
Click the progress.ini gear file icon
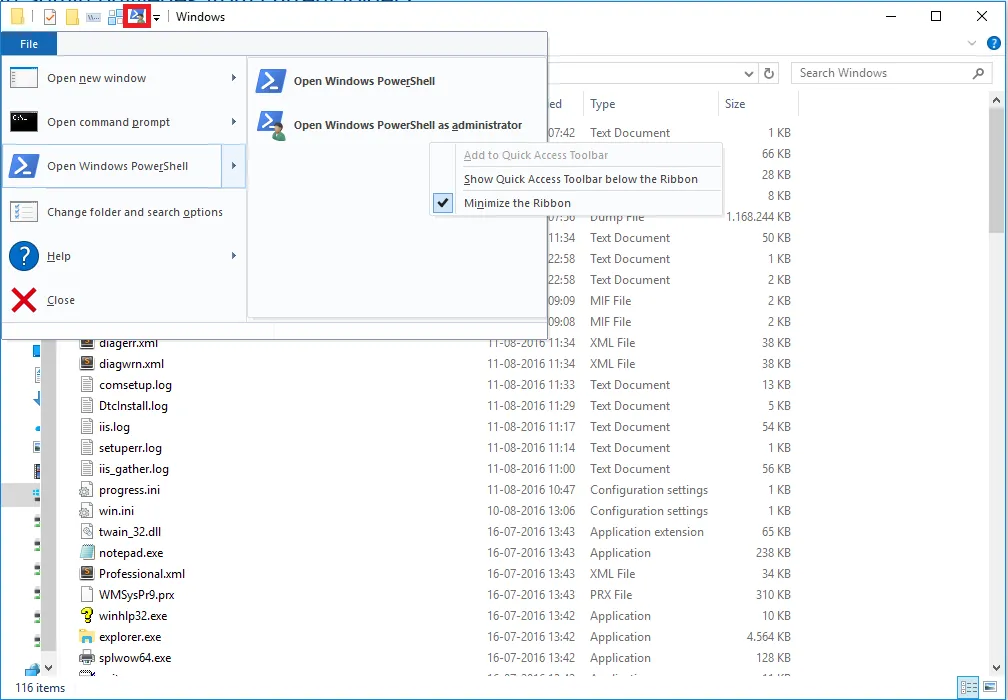(86, 490)
